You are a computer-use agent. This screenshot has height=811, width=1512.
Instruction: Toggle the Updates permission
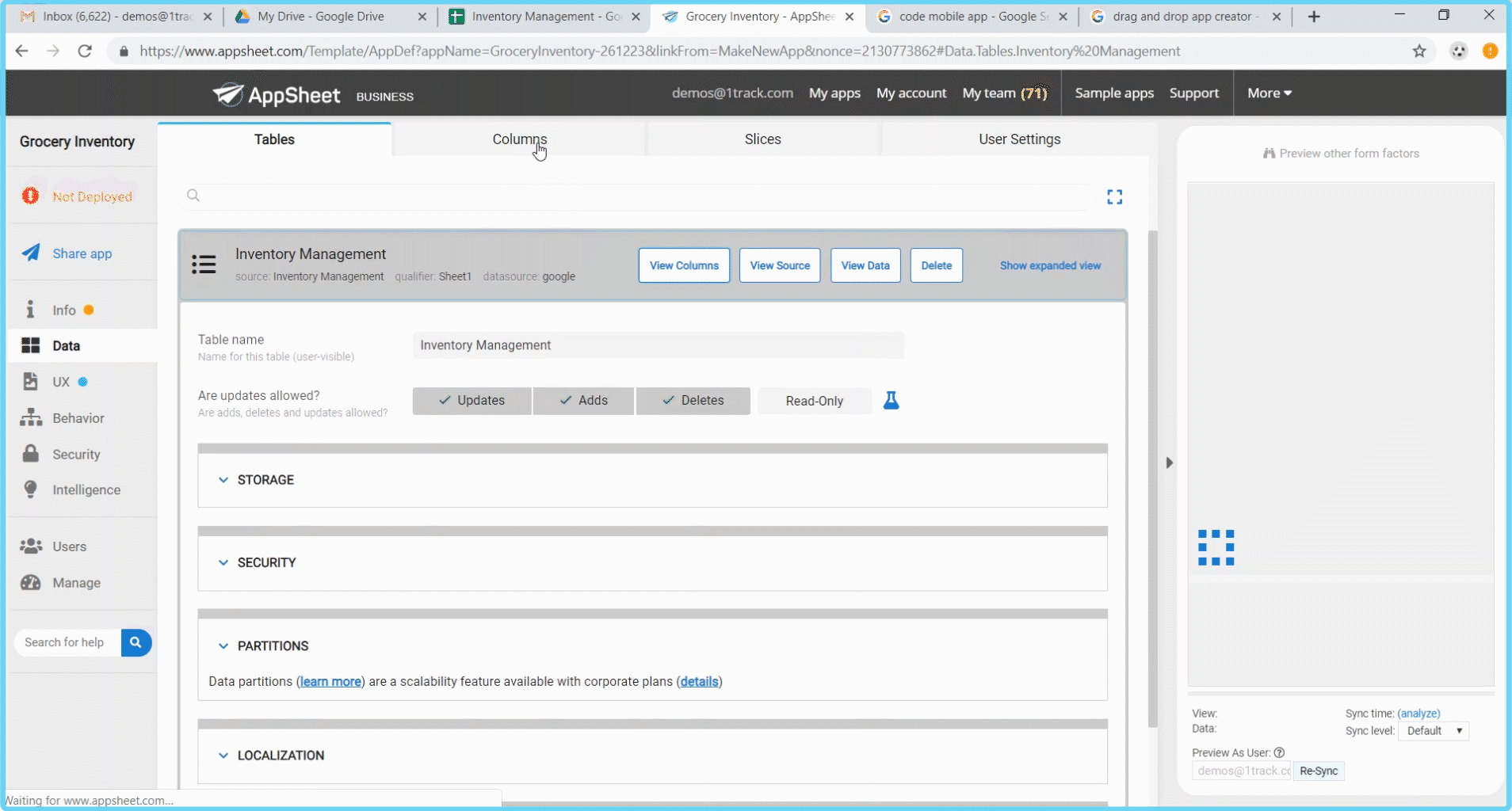pos(472,401)
